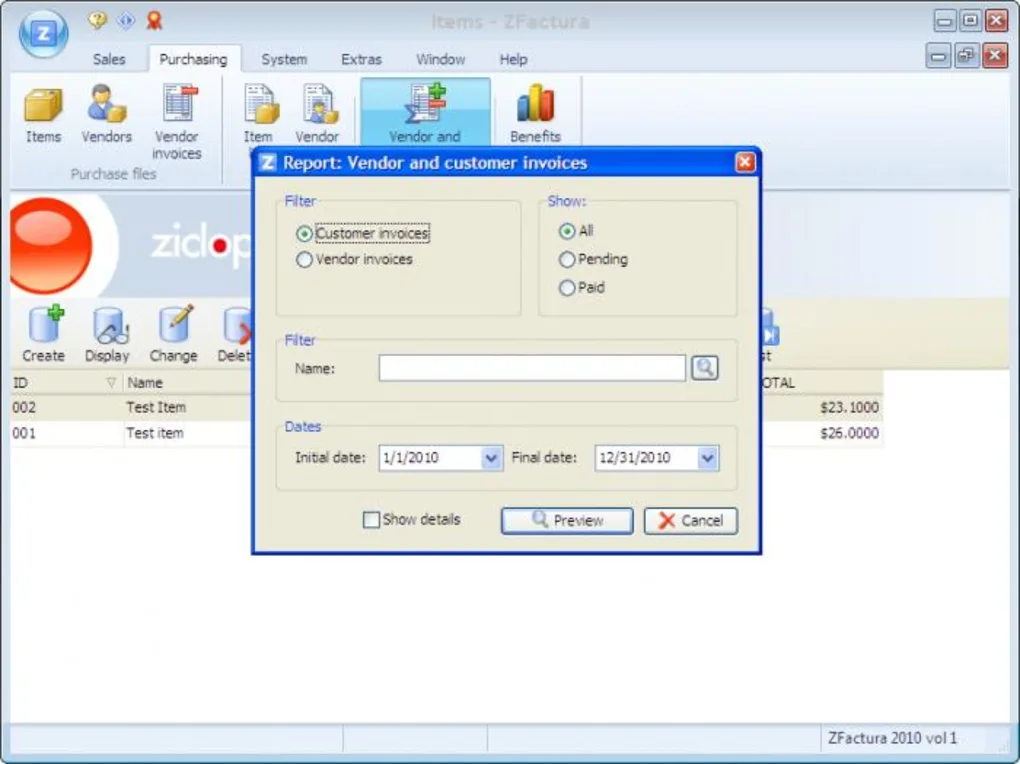The image size is (1020, 764).
Task: Expand the Final date dropdown
Action: (x=707, y=458)
